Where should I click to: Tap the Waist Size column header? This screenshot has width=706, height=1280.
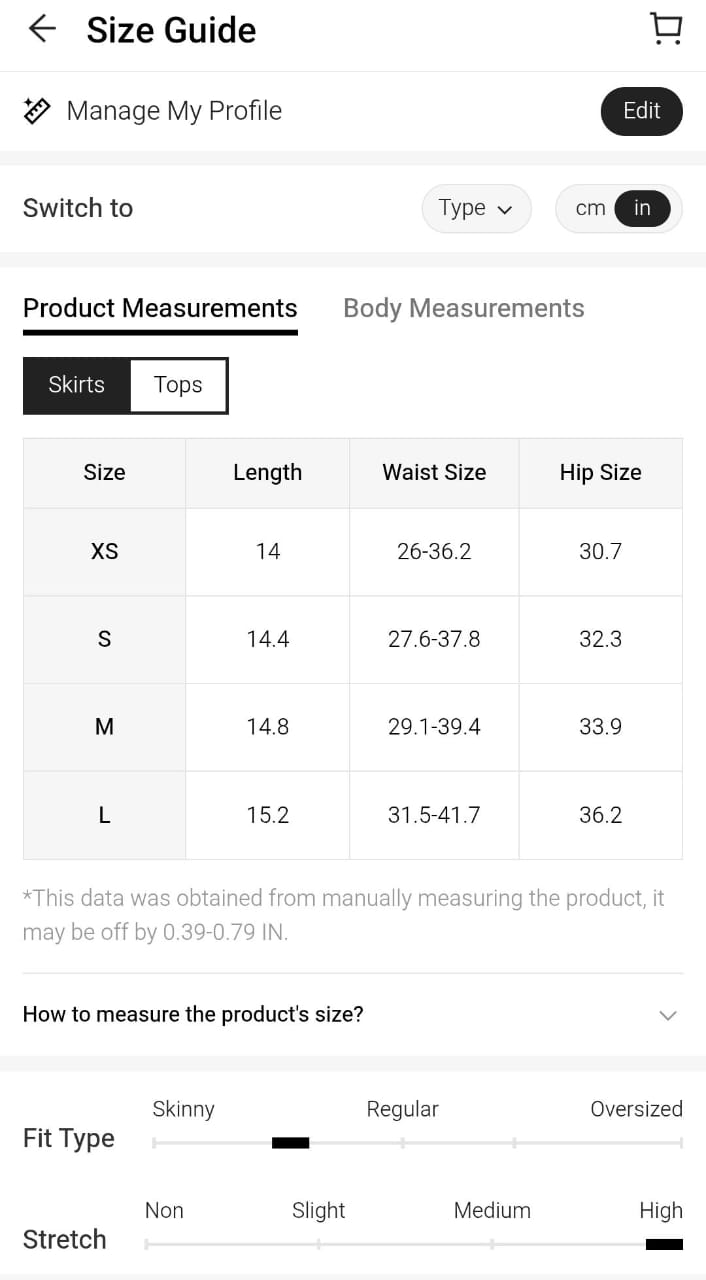pos(434,472)
